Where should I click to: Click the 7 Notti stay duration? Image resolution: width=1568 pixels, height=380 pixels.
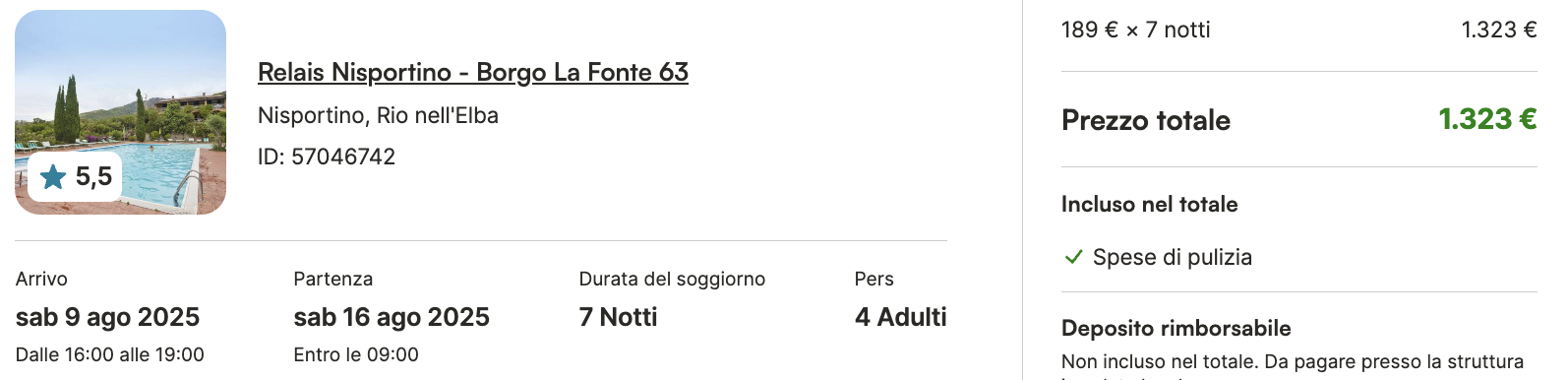[x=618, y=317]
